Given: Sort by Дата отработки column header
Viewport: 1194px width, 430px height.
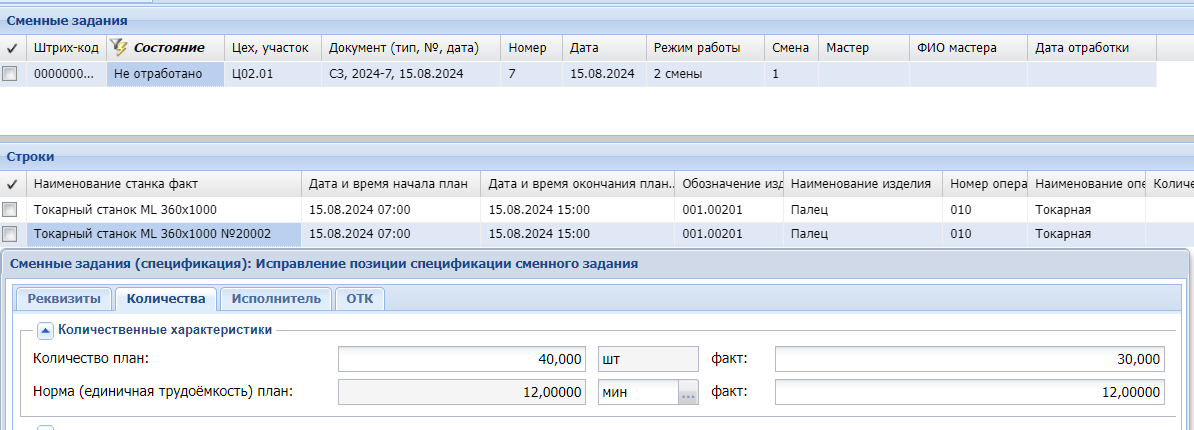Looking at the screenshot, I should (1082, 47).
